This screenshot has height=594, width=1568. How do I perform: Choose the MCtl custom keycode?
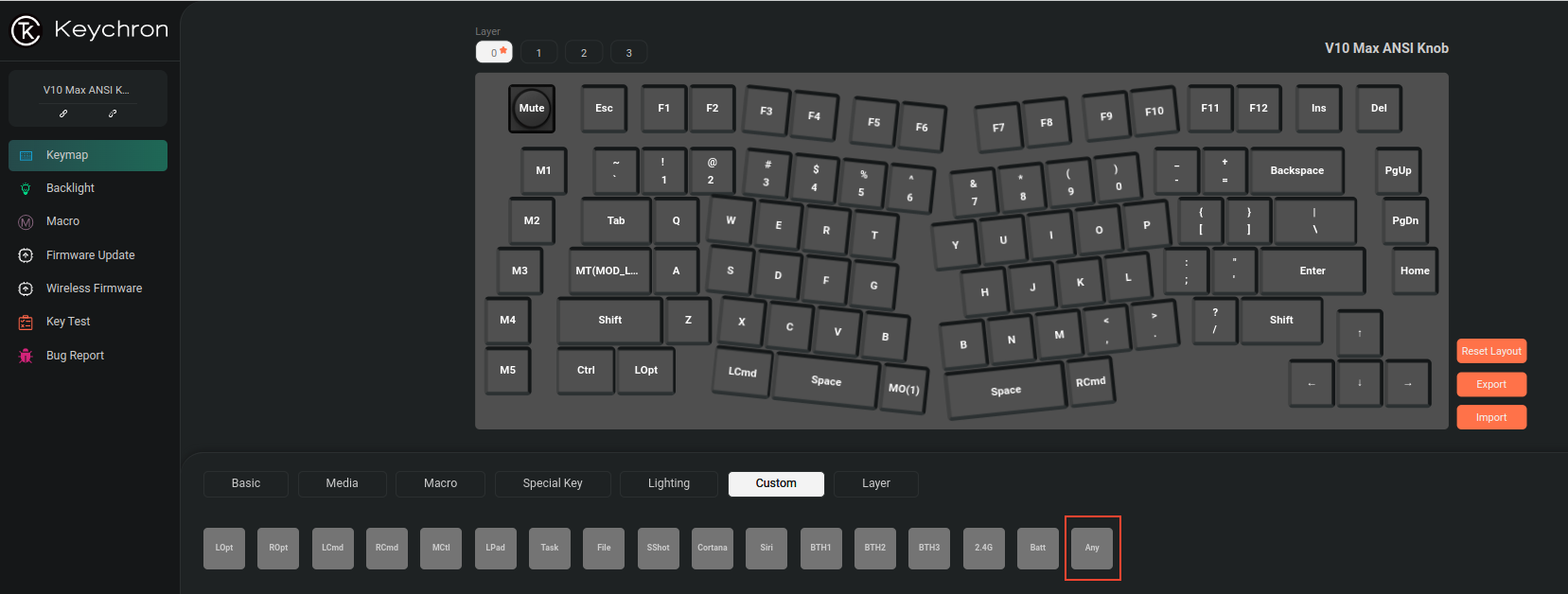441,548
